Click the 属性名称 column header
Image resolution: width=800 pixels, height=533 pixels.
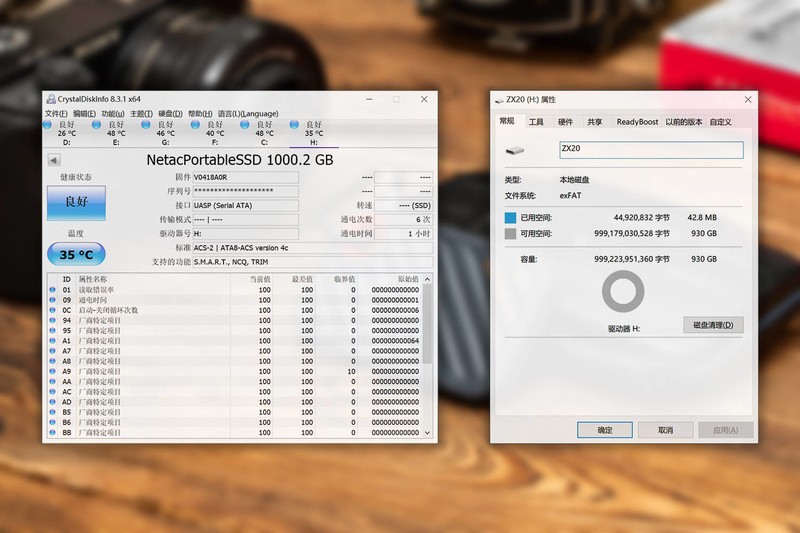click(x=93, y=279)
